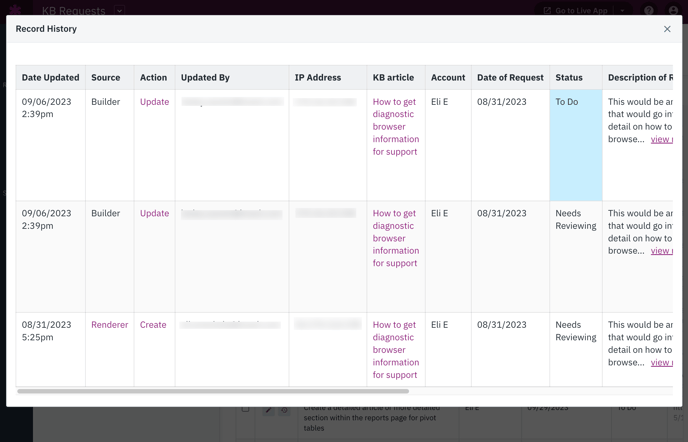
Task: Click Updated By column header
Action: [232, 78]
